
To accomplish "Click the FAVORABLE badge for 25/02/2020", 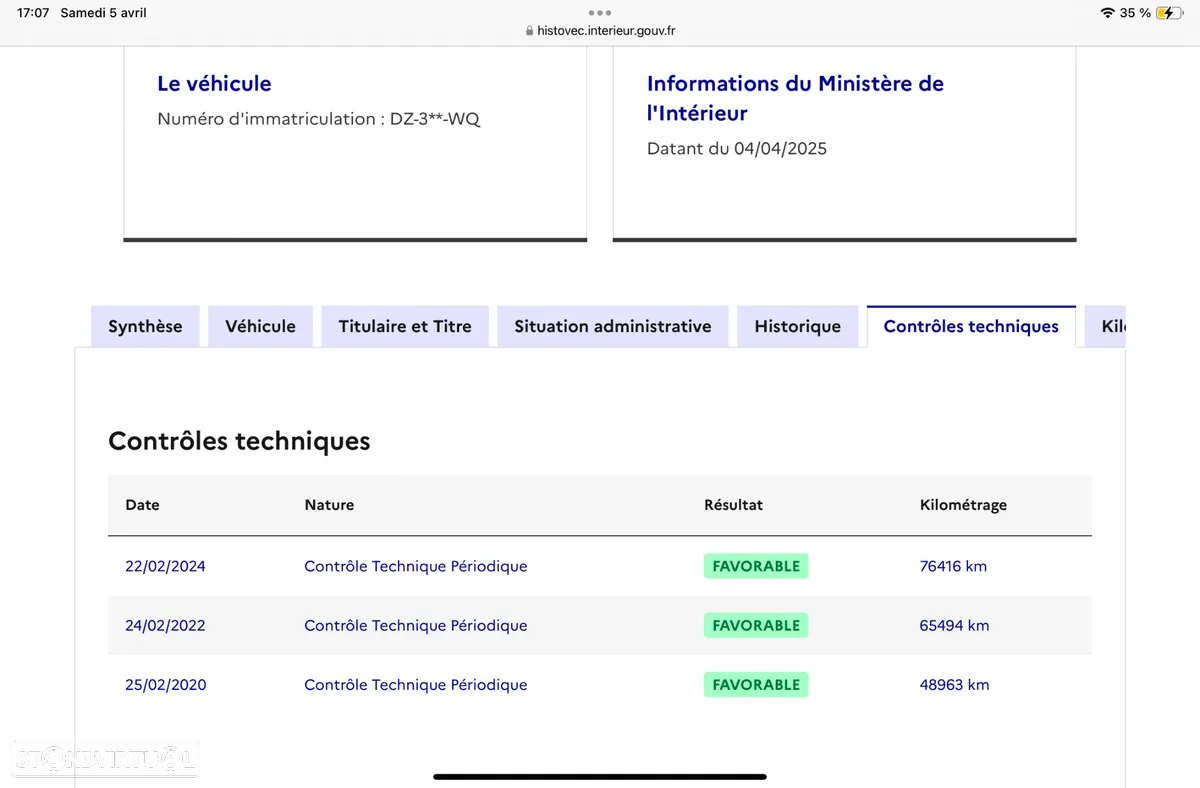I will point(756,685).
